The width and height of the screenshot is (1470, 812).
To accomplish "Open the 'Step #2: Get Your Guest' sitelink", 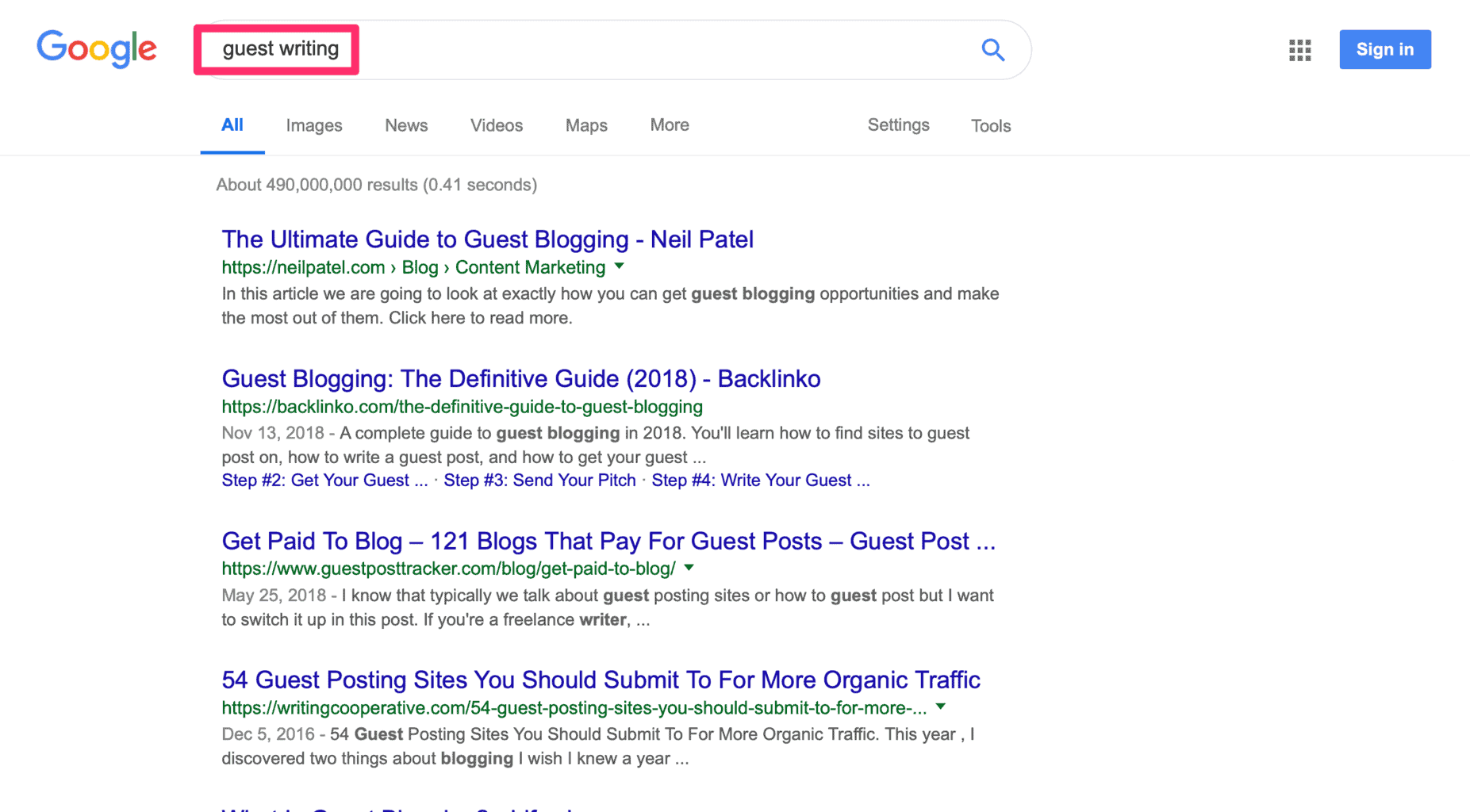I will click(324, 481).
